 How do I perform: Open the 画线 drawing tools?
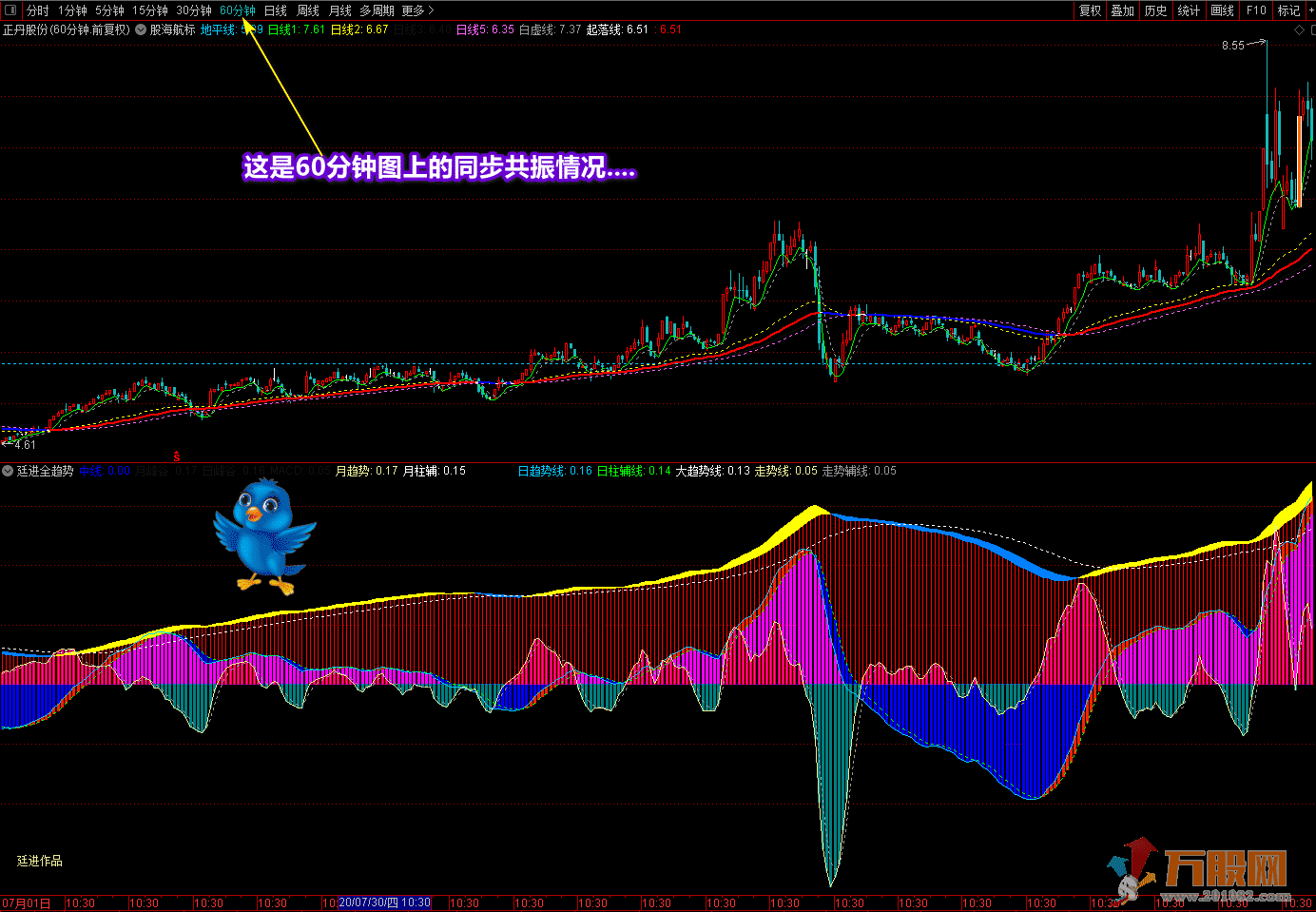pos(1222,10)
